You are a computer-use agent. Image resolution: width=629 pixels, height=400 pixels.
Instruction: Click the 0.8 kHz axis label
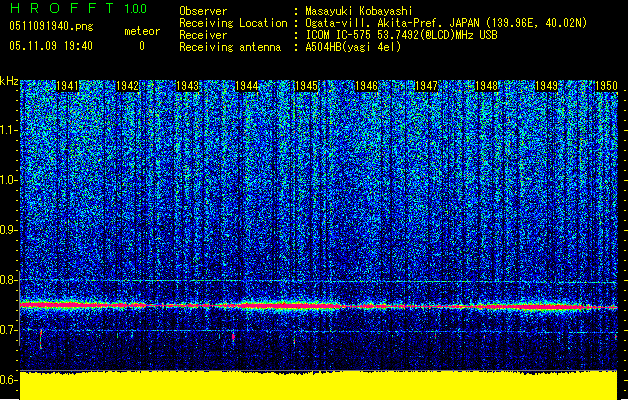tap(8, 280)
